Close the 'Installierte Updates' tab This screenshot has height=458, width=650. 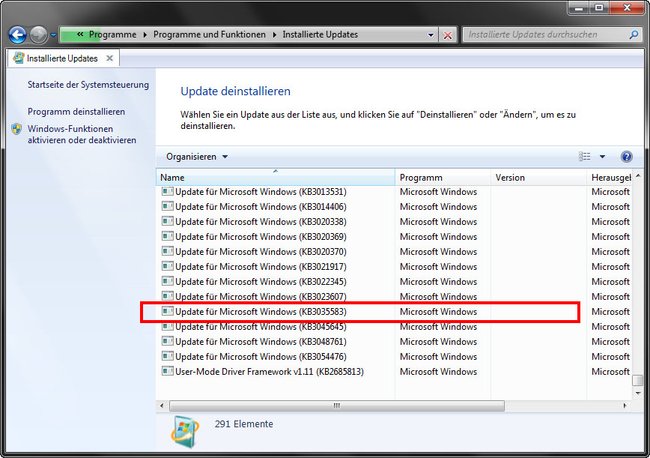[x=109, y=58]
